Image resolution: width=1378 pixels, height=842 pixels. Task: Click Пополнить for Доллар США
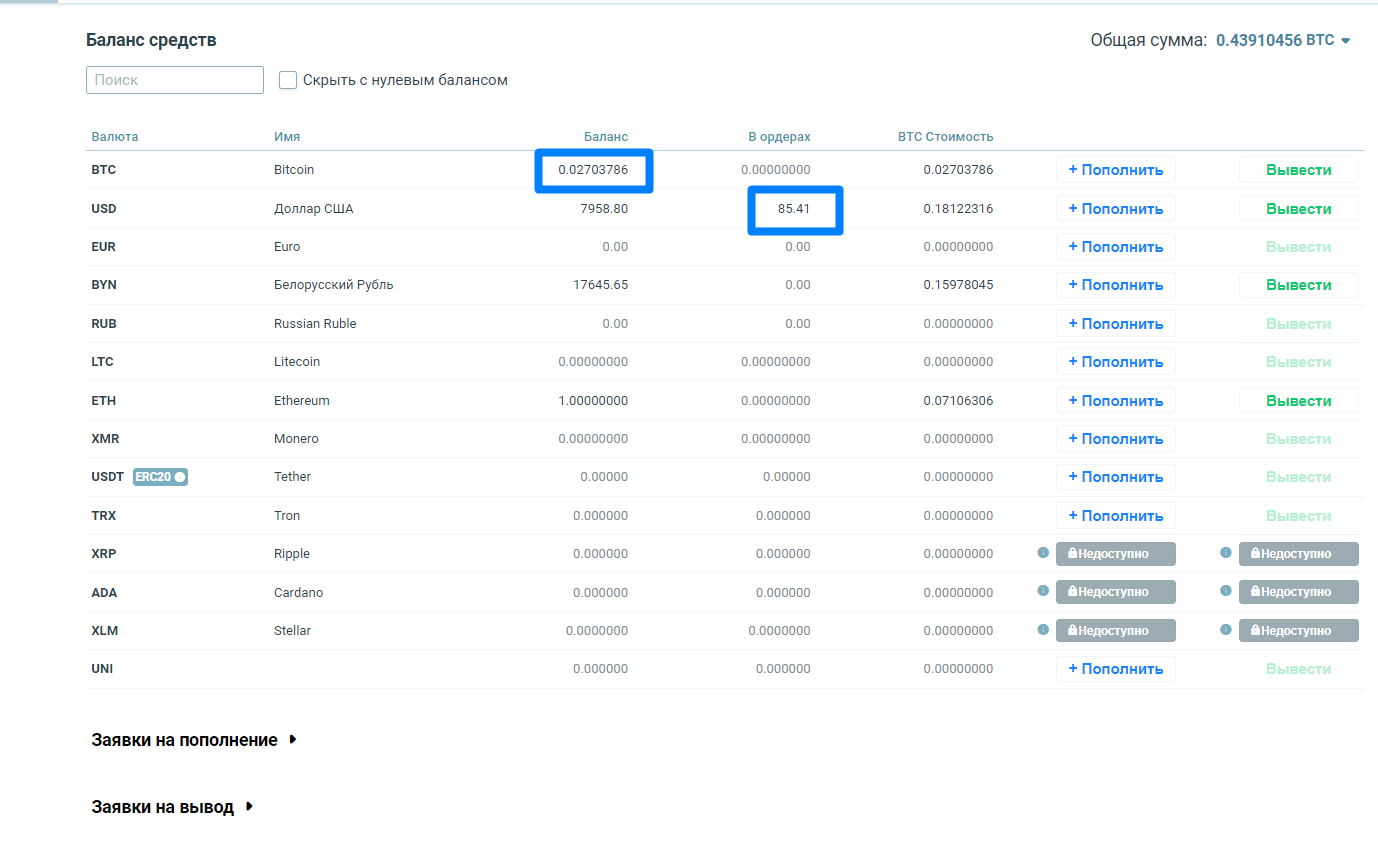(1116, 209)
